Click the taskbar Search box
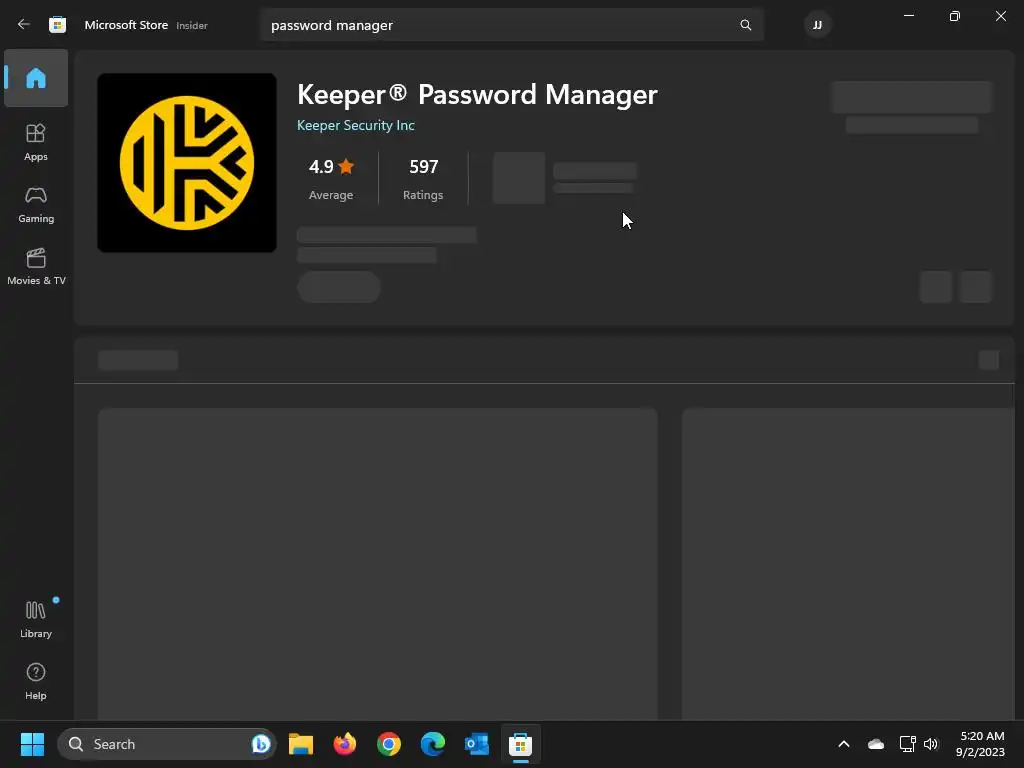This screenshot has height=768, width=1024. click(167, 744)
